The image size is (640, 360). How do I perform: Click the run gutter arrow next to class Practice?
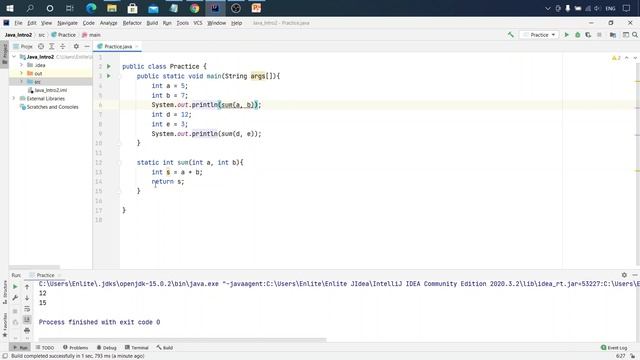pos(109,66)
